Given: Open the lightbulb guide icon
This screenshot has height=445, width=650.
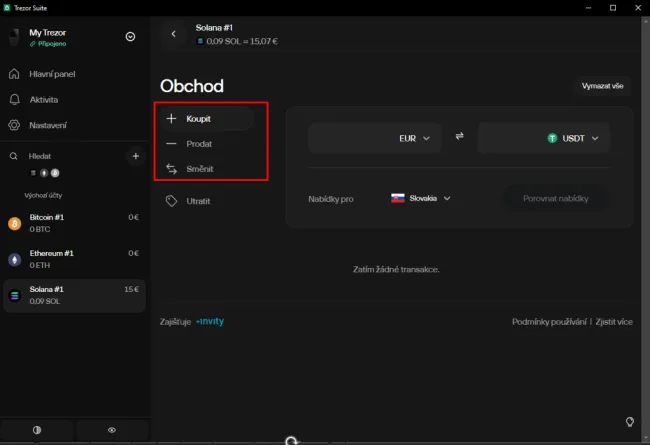Looking at the screenshot, I should point(630,422).
